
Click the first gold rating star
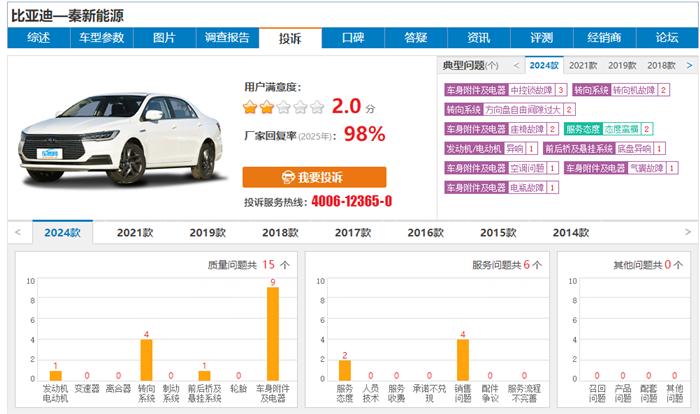point(250,107)
